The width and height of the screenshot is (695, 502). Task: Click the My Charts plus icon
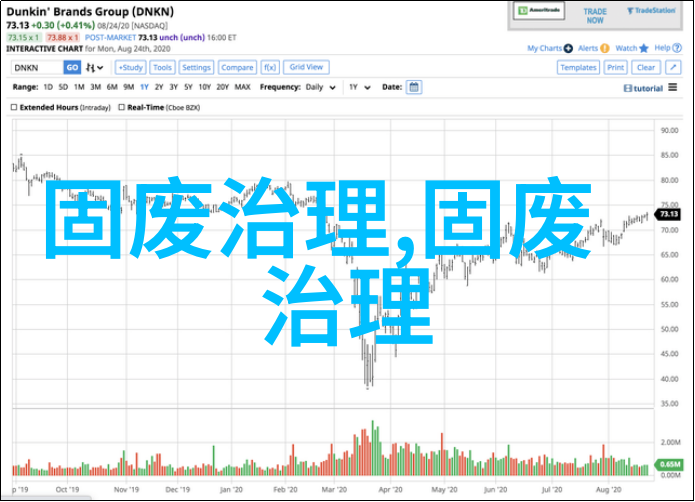[568, 48]
